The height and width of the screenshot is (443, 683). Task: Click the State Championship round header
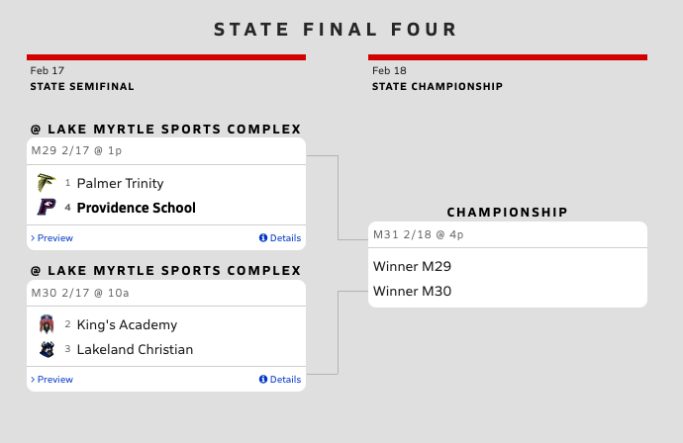pyautogui.click(x=437, y=87)
